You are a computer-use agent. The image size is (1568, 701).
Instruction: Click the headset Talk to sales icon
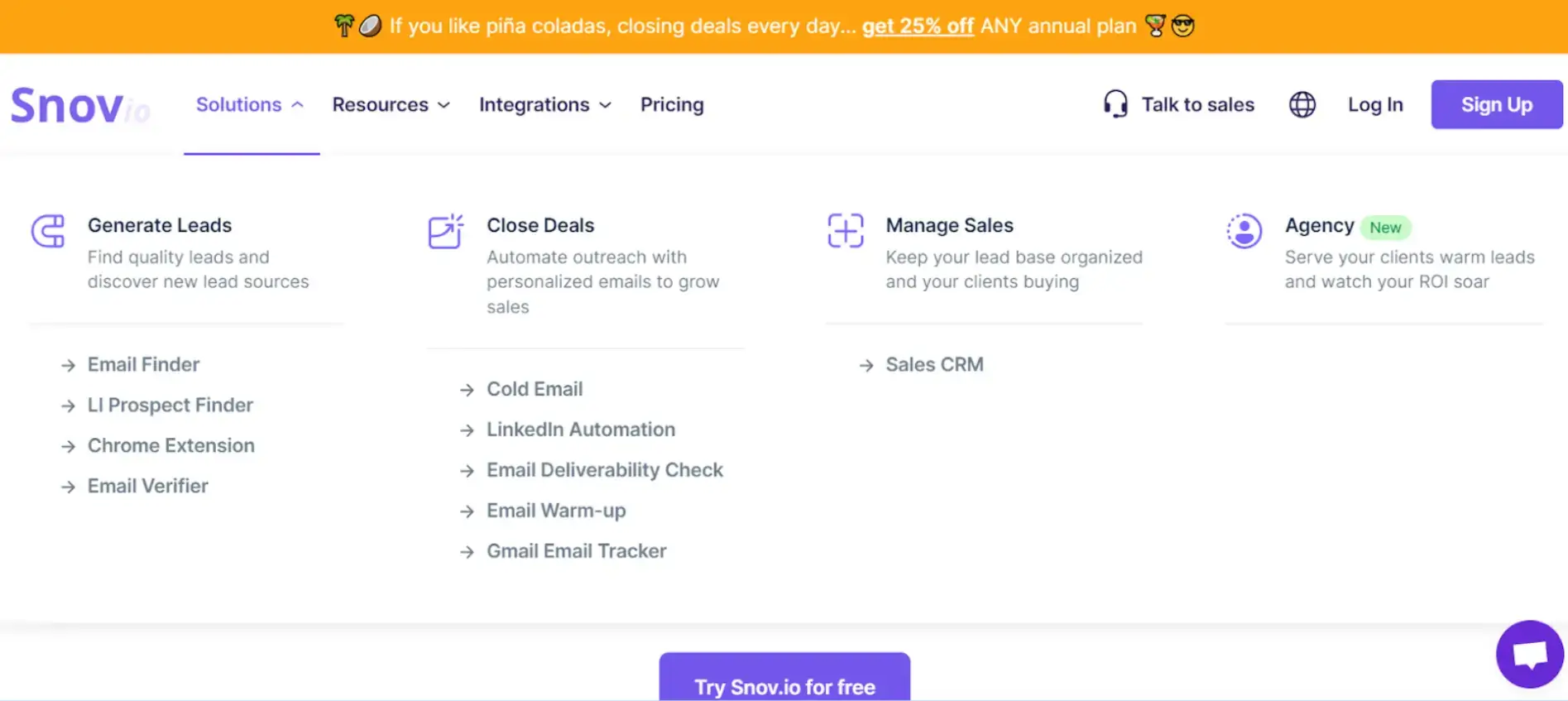(x=1115, y=104)
